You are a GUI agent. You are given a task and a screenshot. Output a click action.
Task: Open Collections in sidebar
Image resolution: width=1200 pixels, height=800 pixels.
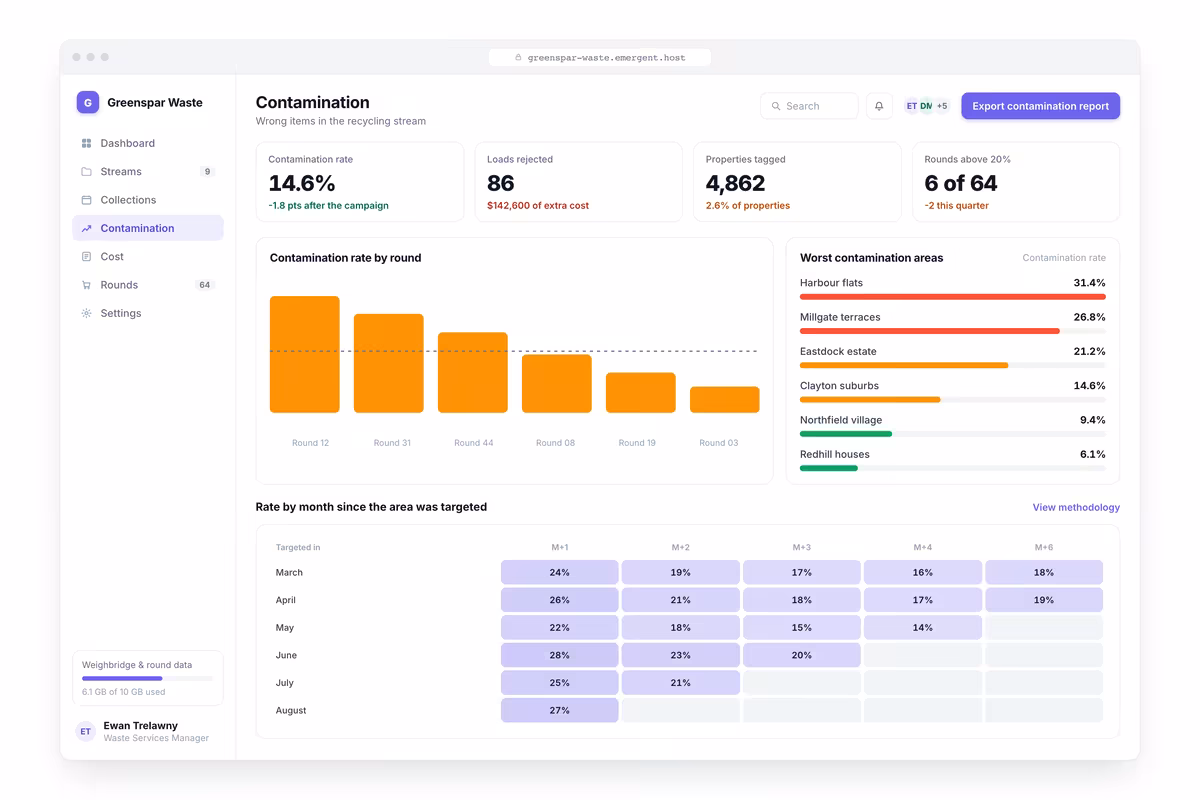[x=148, y=200]
